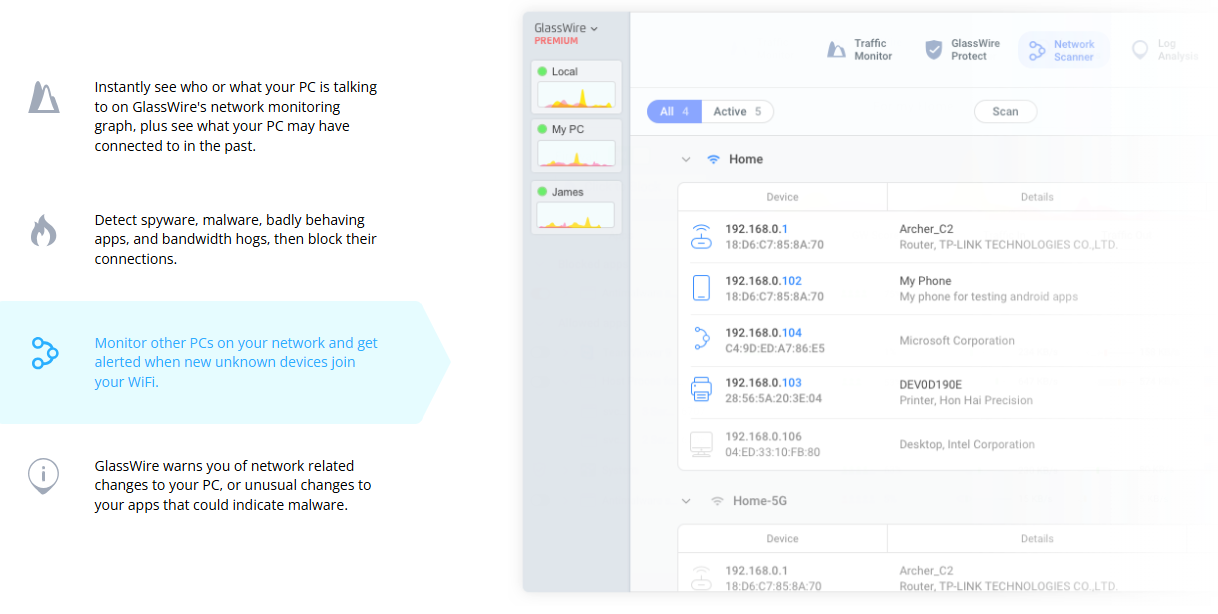Click the desktop monitor icon for 192.168.0.106
Viewport: 1218px width, 614px height.
[x=701, y=444]
